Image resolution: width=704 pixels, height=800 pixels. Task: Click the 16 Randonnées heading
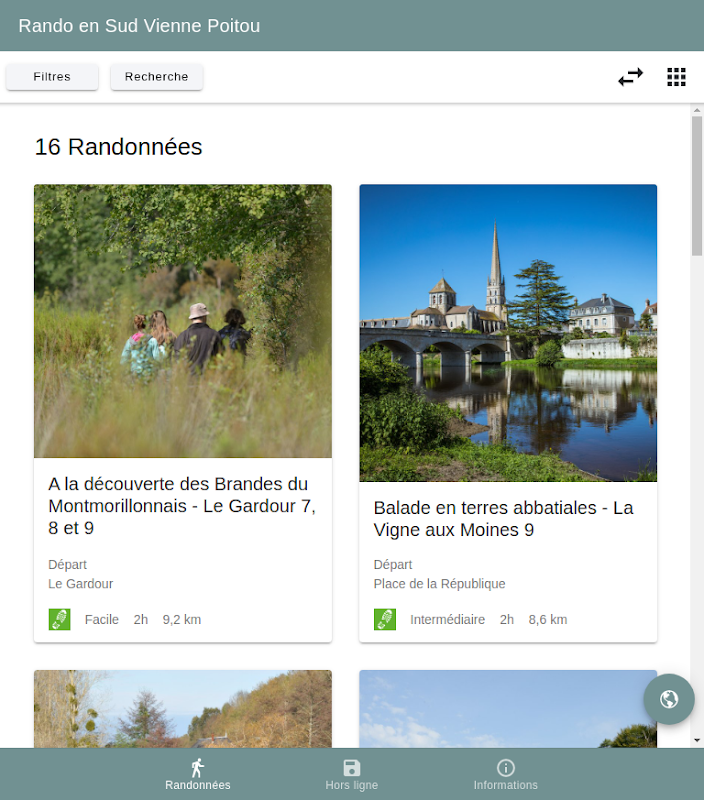[x=118, y=147]
